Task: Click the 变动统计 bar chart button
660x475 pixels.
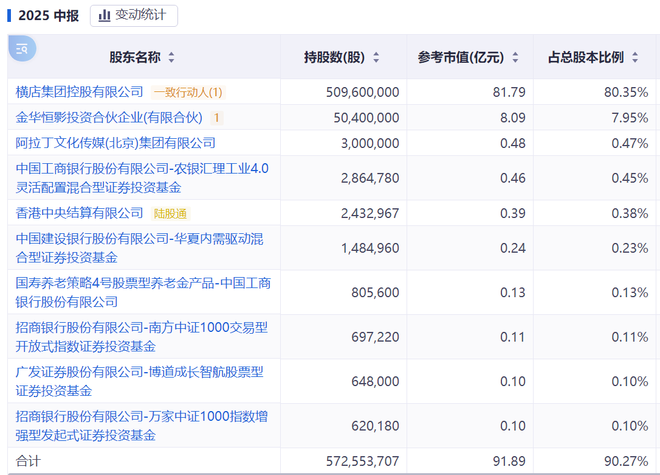Action: (x=133, y=15)
